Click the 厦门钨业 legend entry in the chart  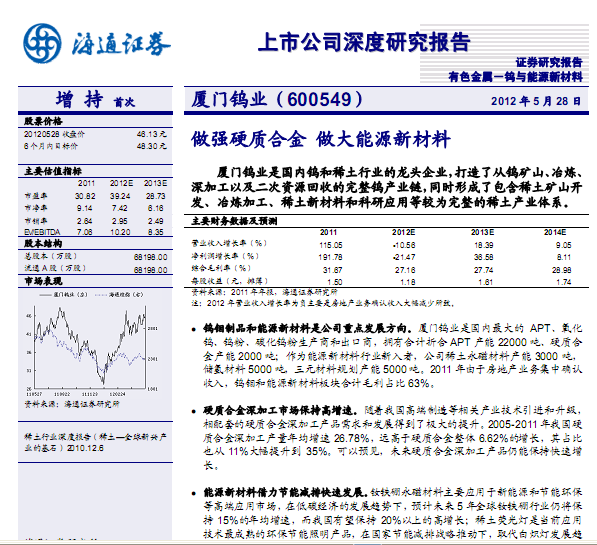point(64,295)
